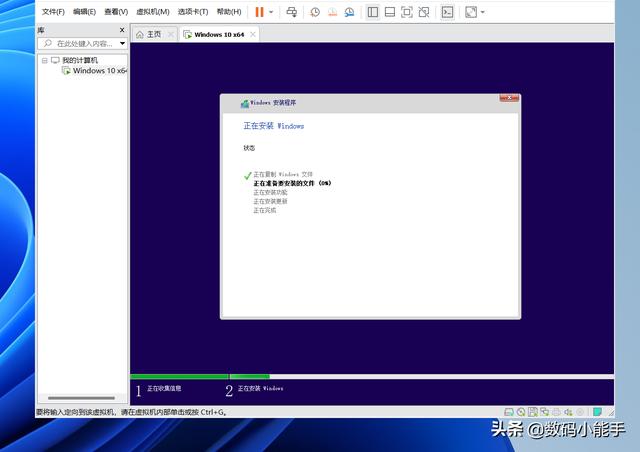Select Windows 10 x64 in the library tree
Image resolution: width=640 pixels, height=452 pixels.
(100, 71)
